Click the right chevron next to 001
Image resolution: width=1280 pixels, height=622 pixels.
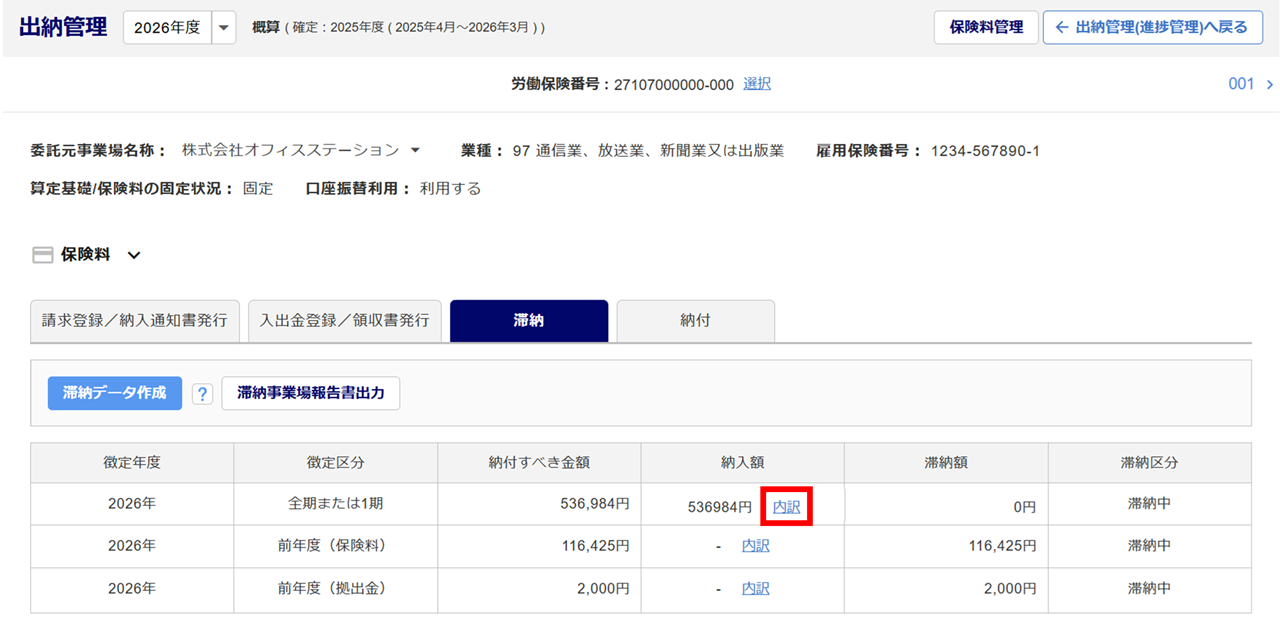1270,85
